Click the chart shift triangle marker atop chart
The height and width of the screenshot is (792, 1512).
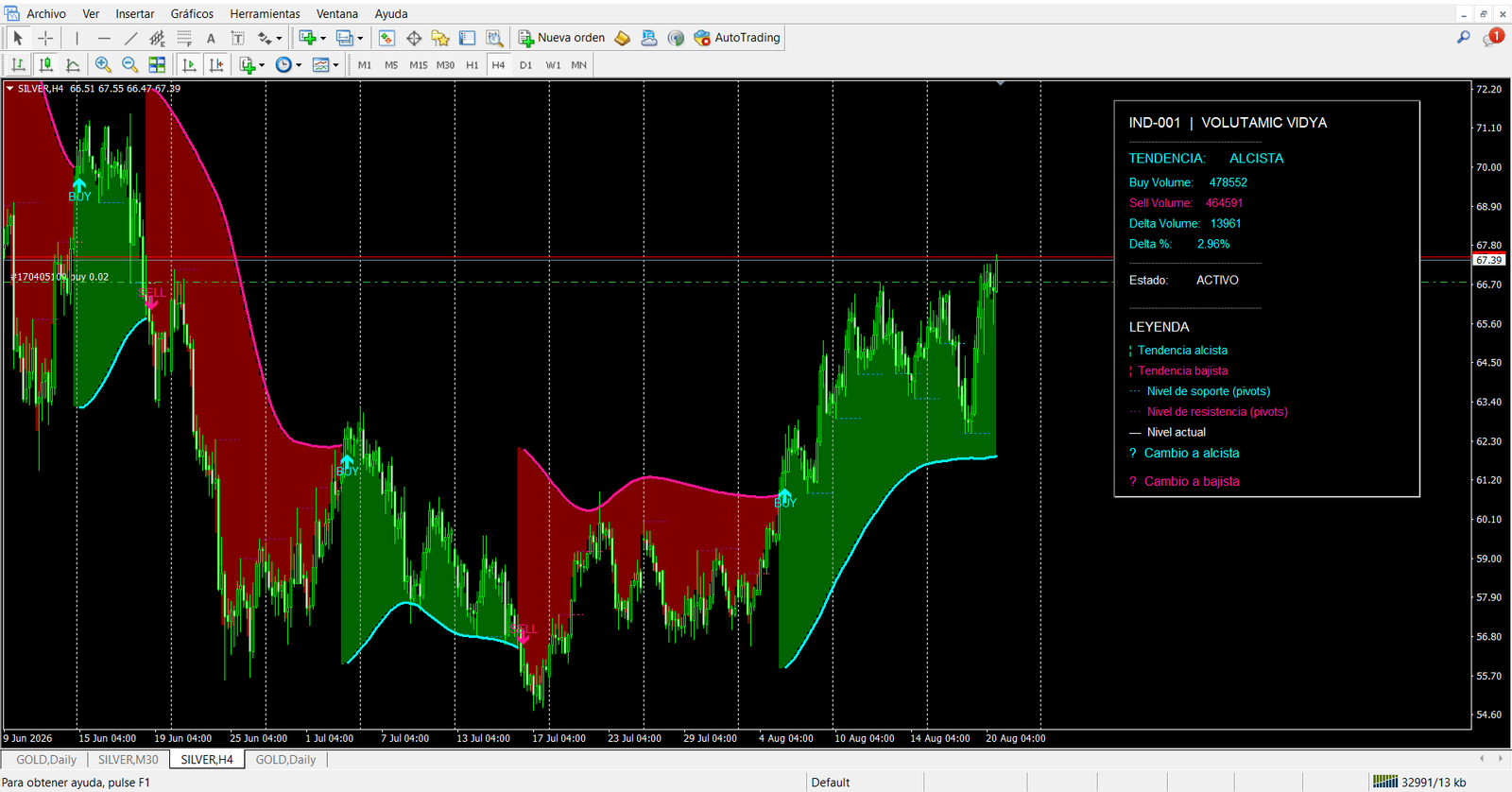coord(1001,83)
